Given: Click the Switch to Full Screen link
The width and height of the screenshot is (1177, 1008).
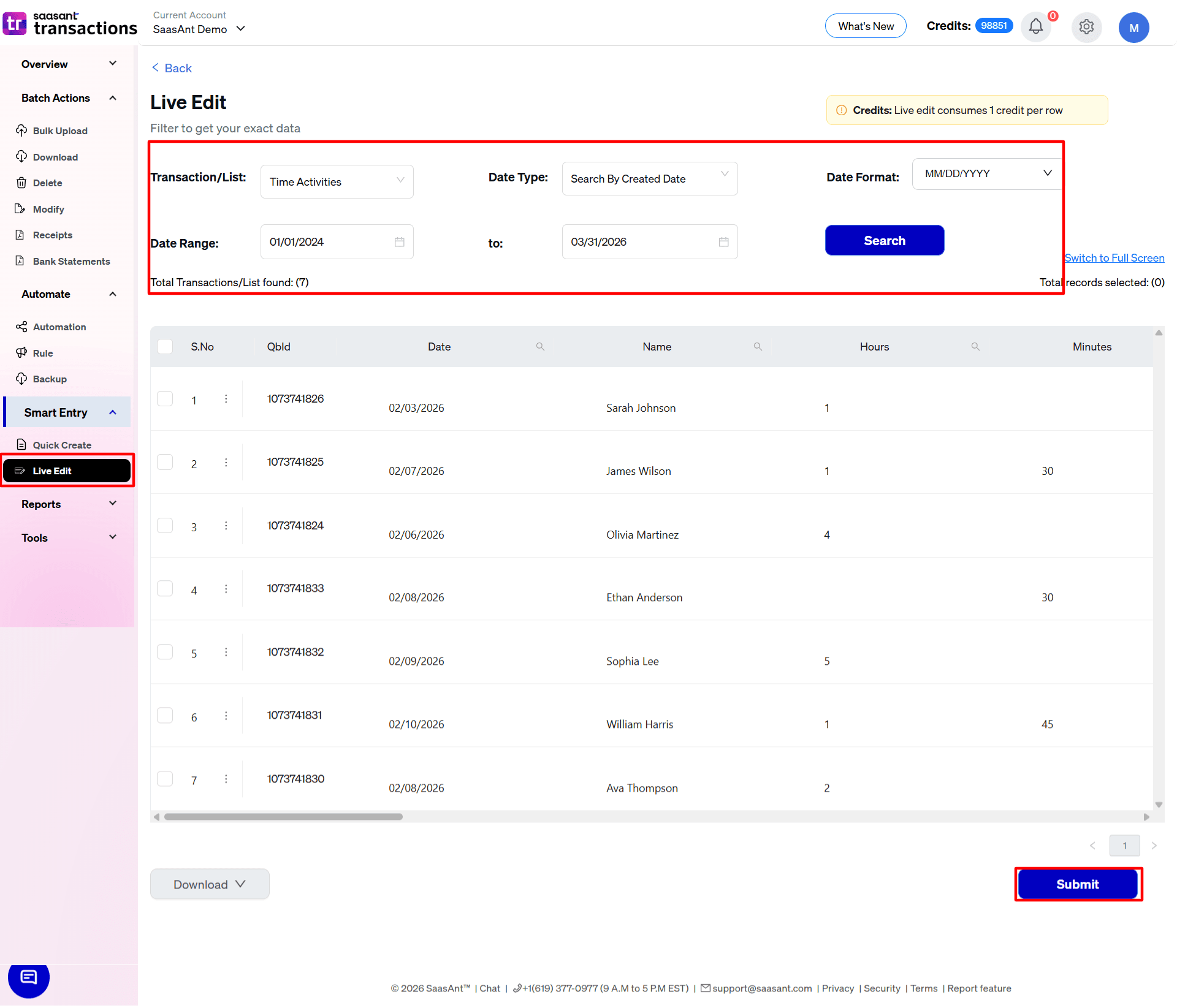Looking at the screenshot, I should [1114, 257].
